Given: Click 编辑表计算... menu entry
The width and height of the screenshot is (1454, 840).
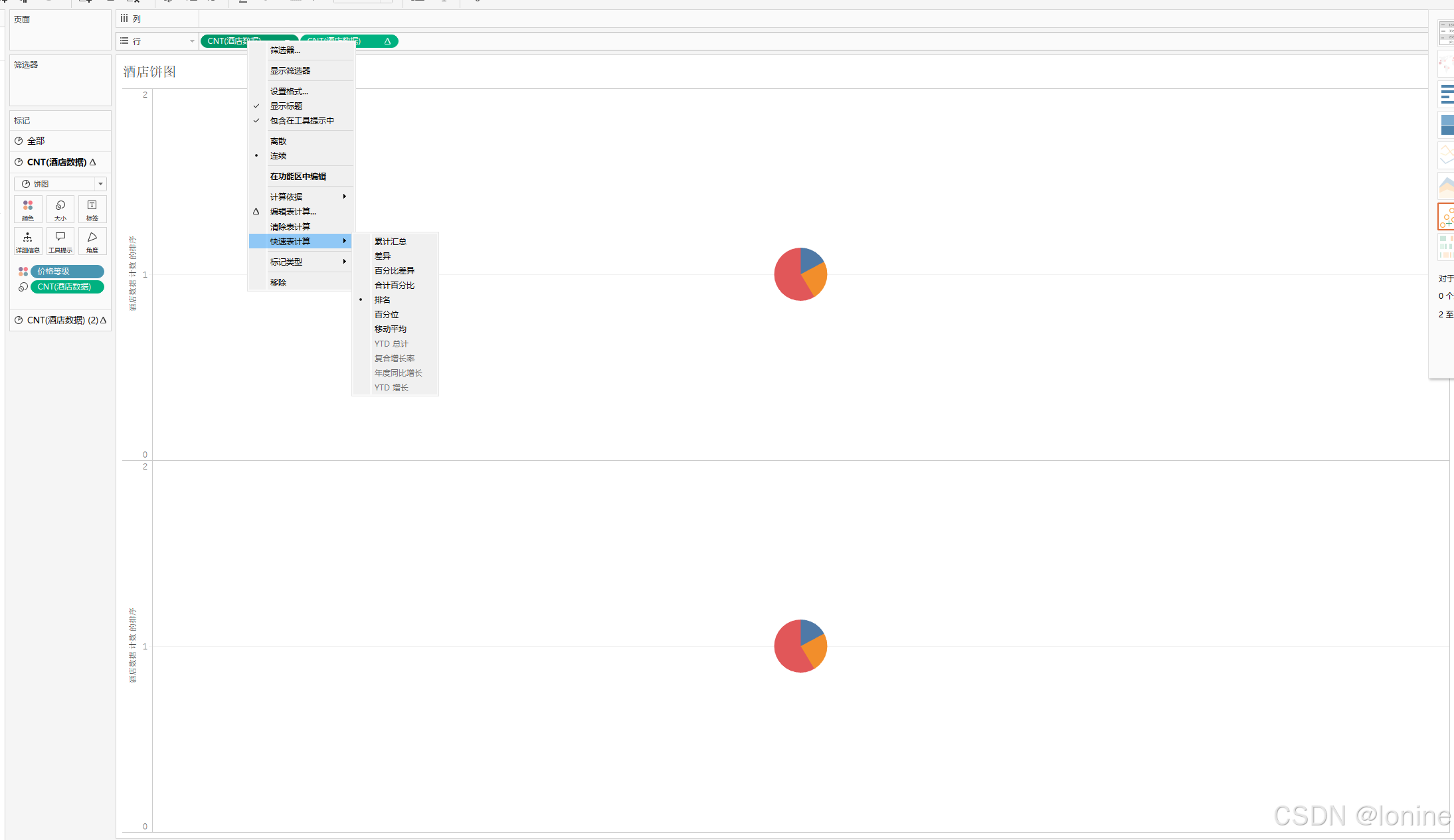Looking at the screenshot, I should point(293,212).
